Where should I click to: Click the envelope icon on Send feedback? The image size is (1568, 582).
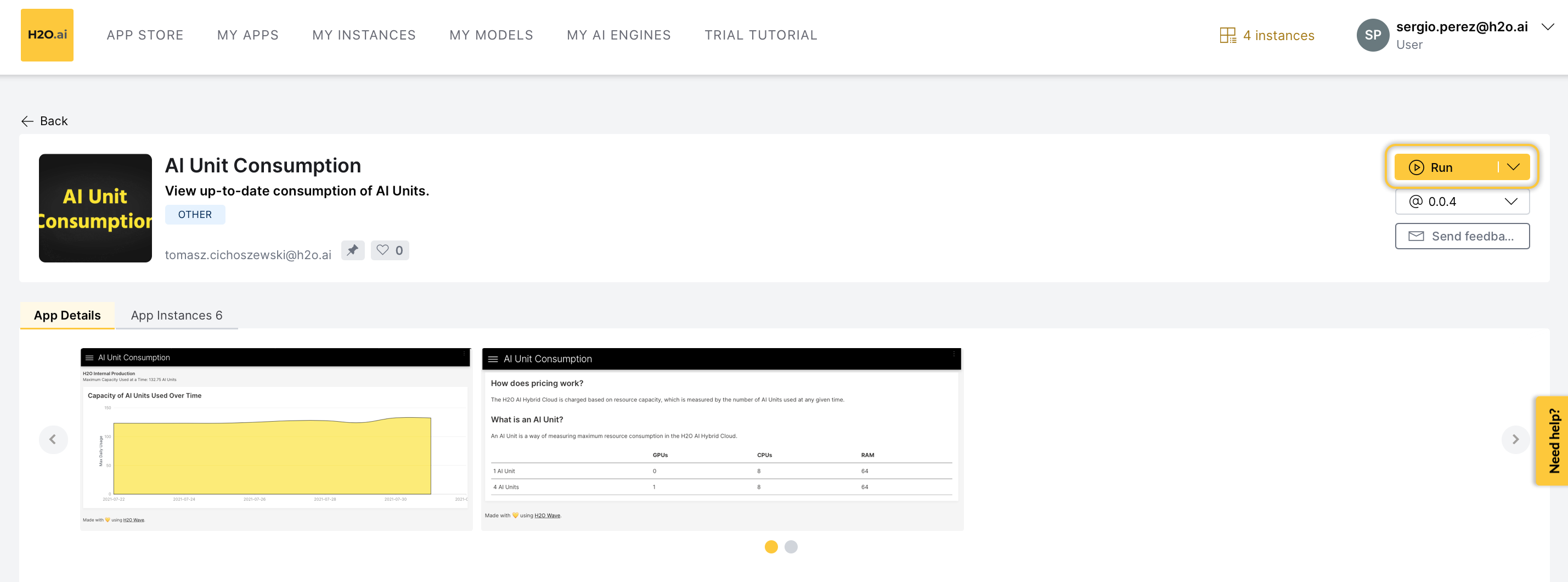pos(1416,236)
